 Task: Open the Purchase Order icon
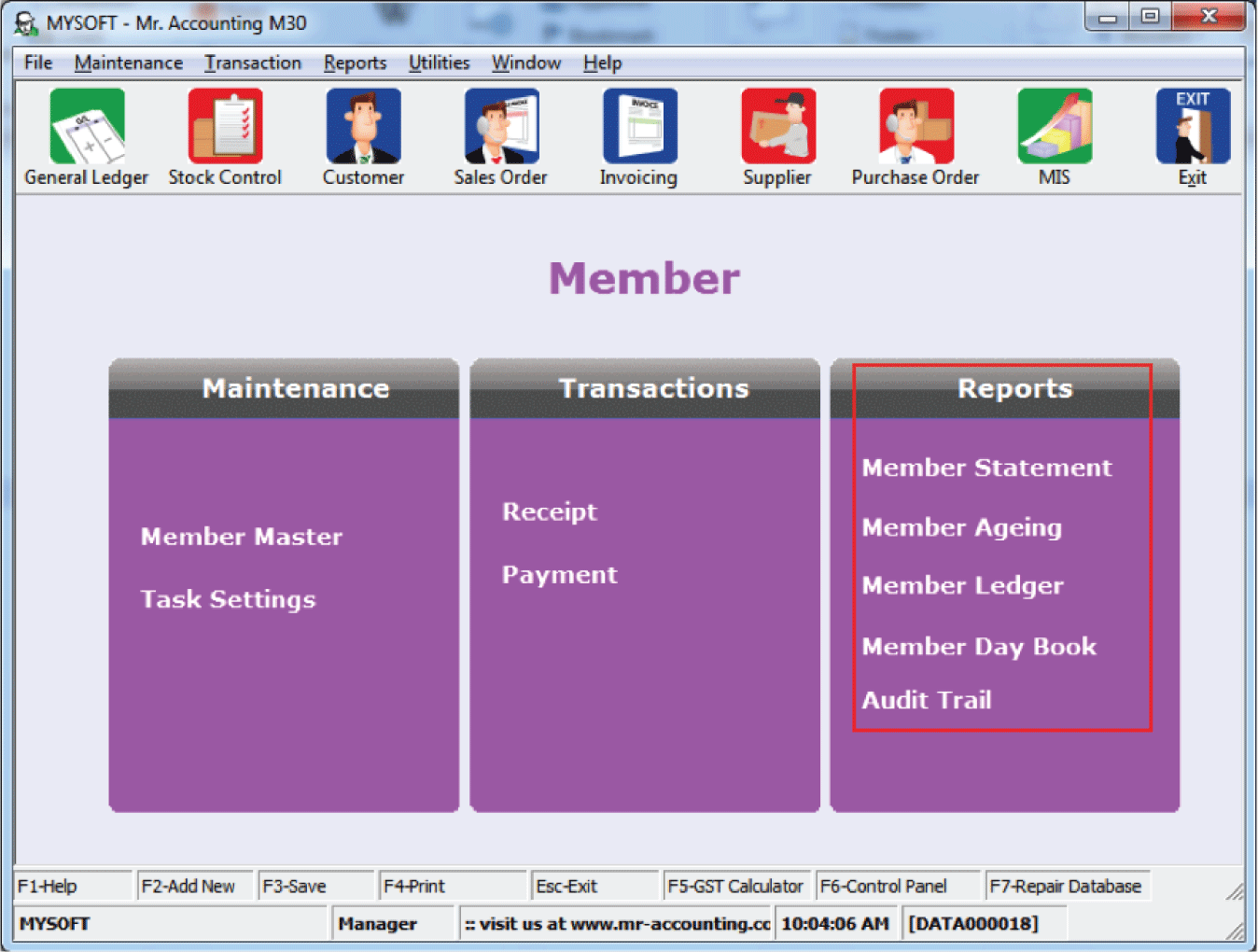point(916,126)
